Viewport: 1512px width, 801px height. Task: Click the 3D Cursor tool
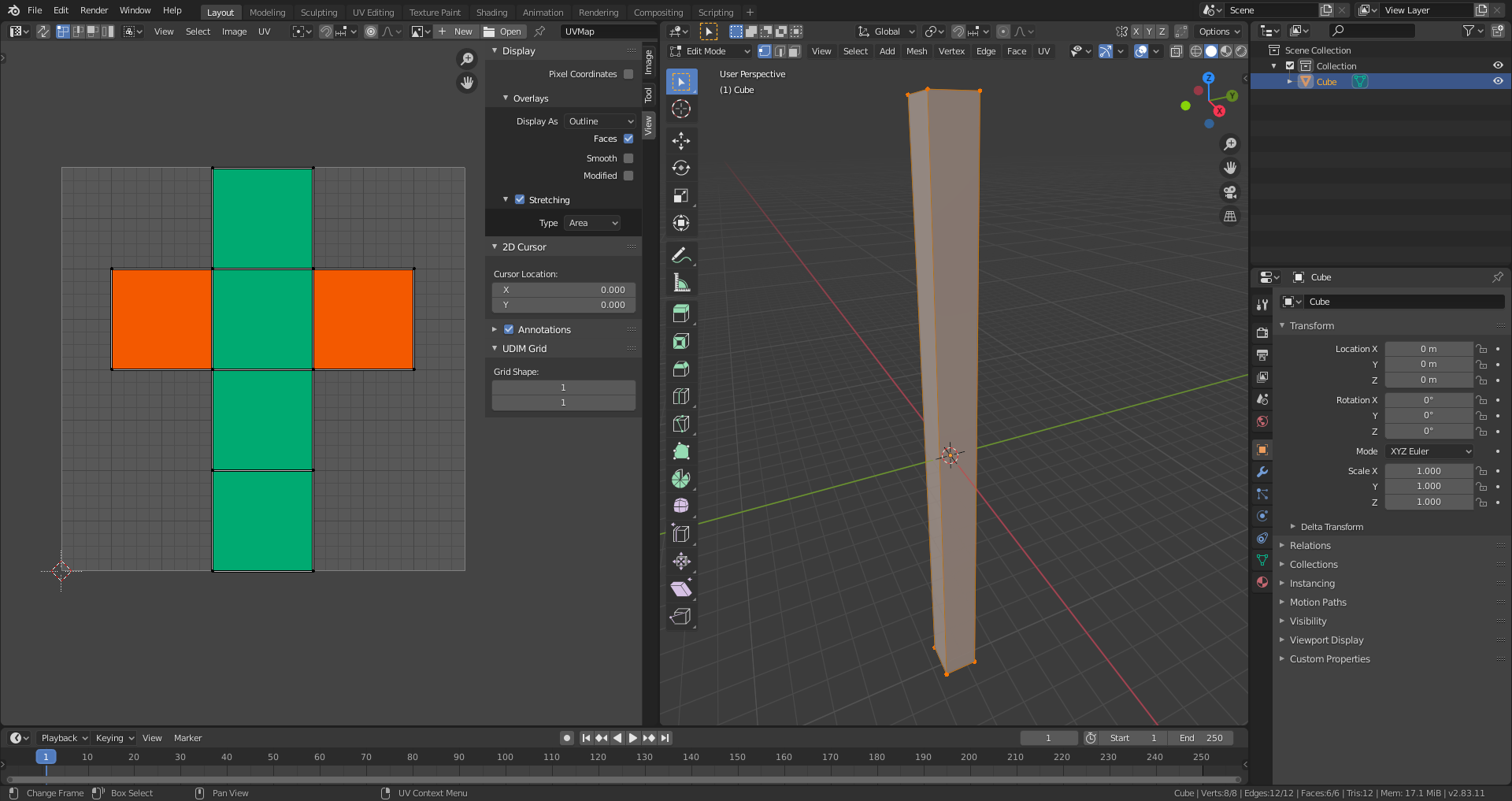pos(681,109)
